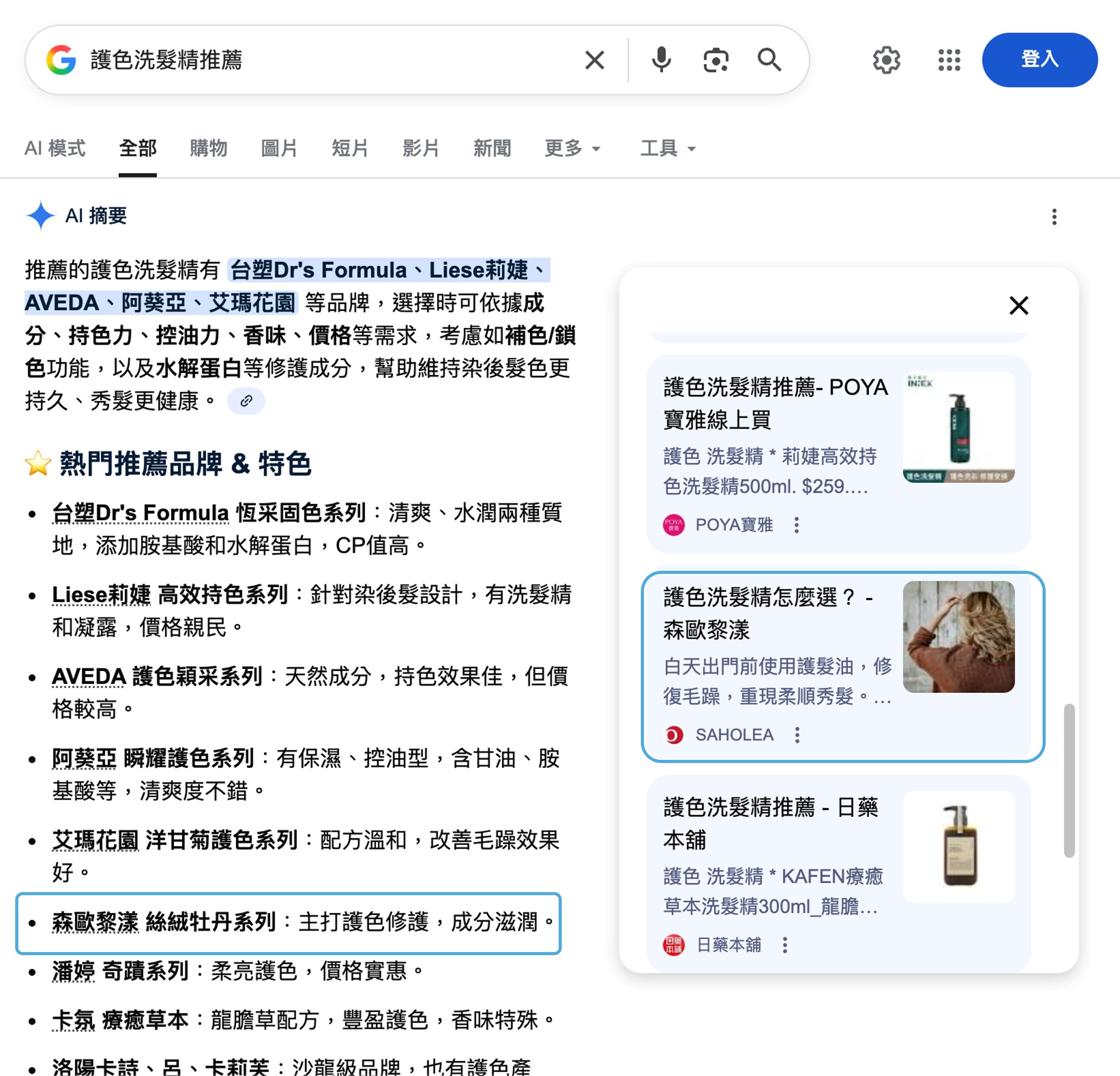Image resolution: width=1120 pixels, height=1076 pixels.
Task: Clear the search box text
Action: click(x=594, y=60)
